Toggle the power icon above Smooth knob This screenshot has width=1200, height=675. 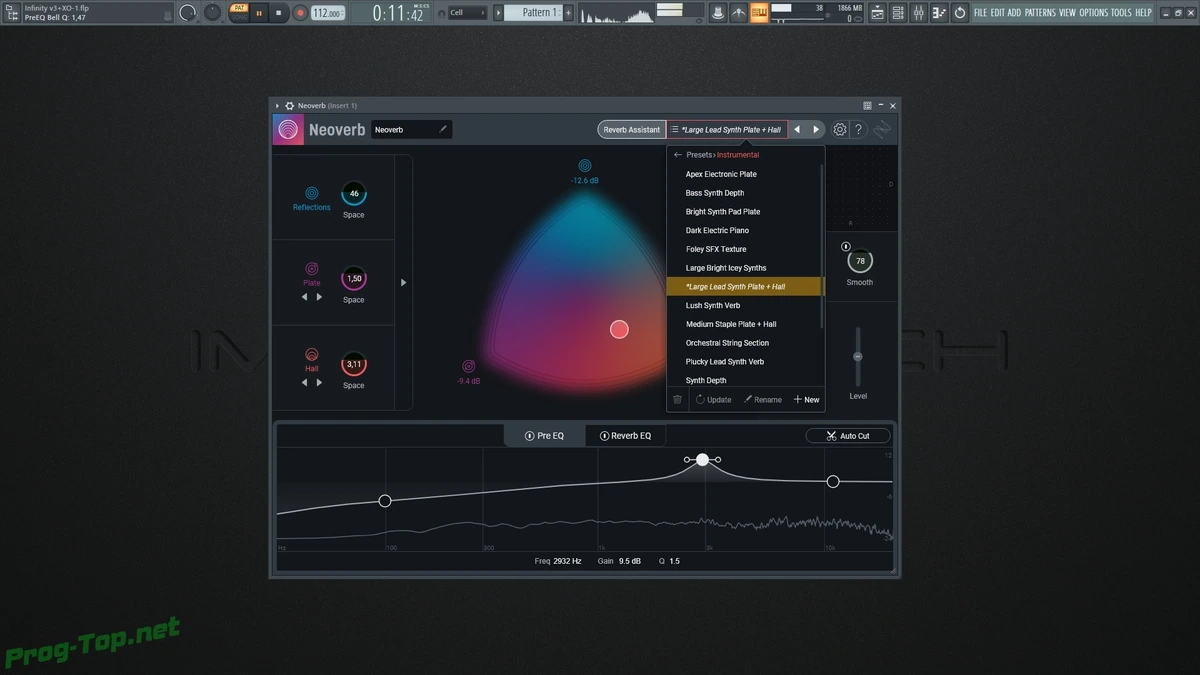pyautogui.click(x=846, y=246)
